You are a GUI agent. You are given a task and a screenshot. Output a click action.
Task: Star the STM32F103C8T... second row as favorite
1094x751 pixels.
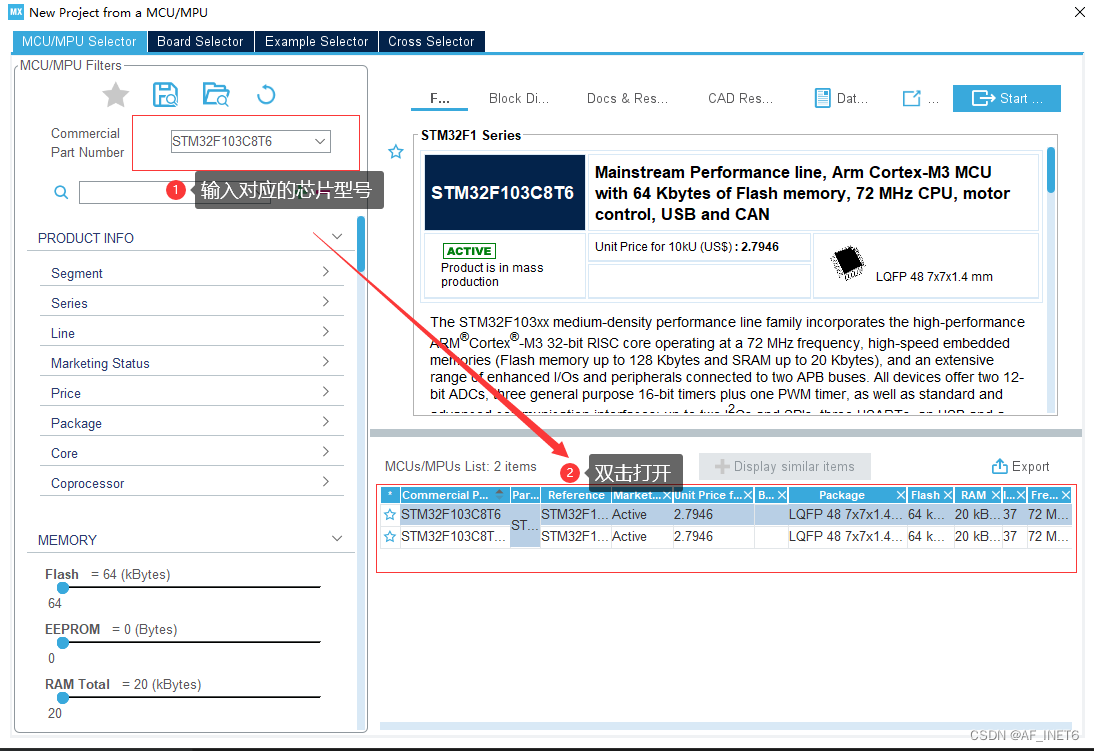coord(390,537)
